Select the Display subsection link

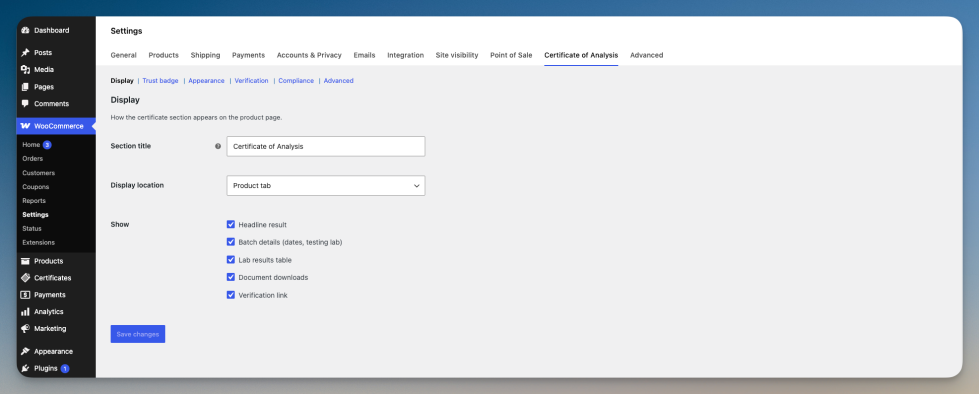pos(122,81)
